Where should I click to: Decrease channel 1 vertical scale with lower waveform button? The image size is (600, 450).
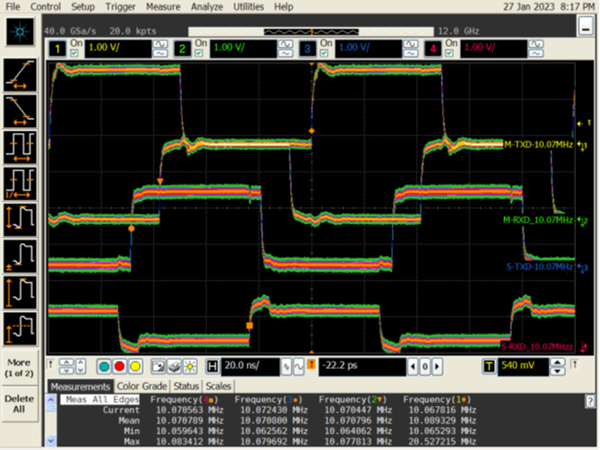click(x=160, y=54)
